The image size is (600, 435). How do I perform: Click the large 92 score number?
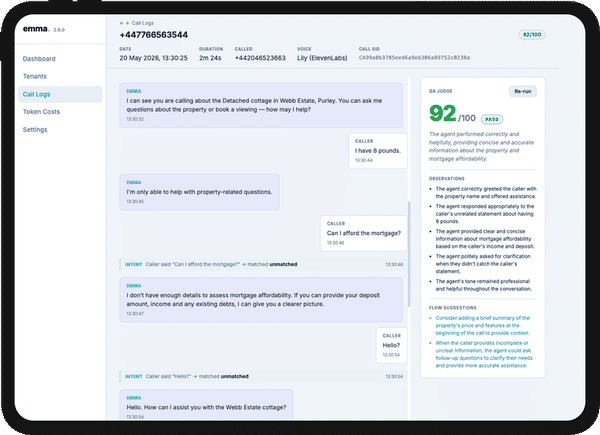443,113
